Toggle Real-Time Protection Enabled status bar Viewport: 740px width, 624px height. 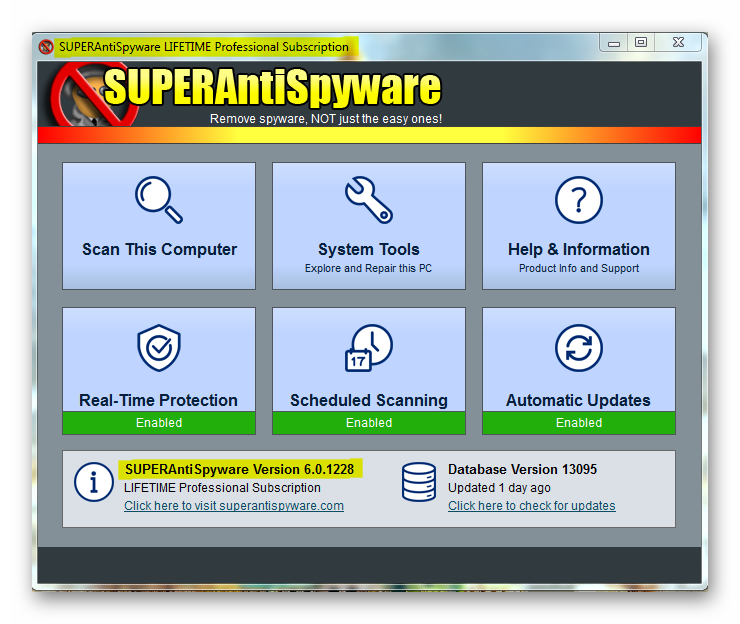click(x=159, y=423)
